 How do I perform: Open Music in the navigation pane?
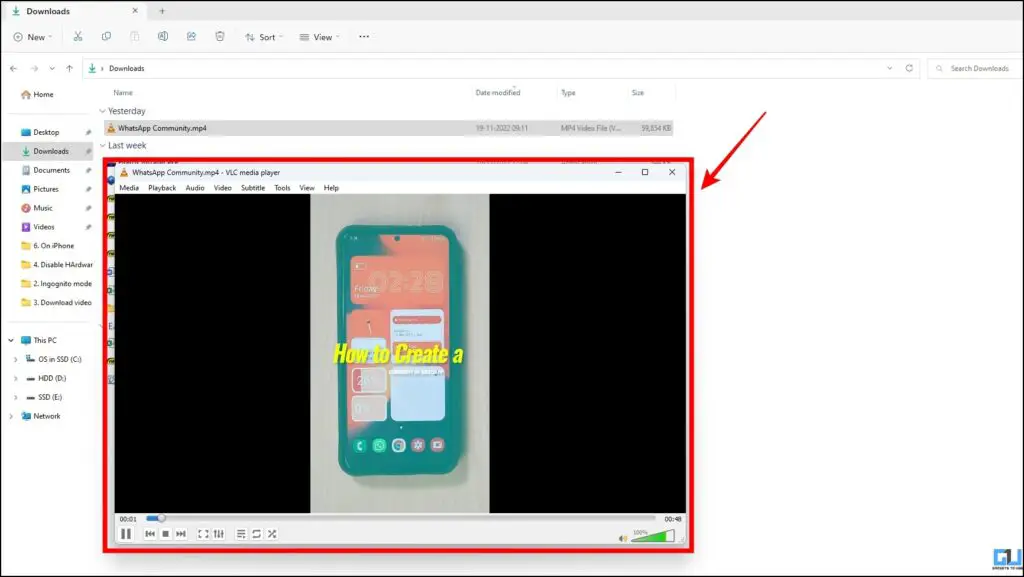[37, 208]
